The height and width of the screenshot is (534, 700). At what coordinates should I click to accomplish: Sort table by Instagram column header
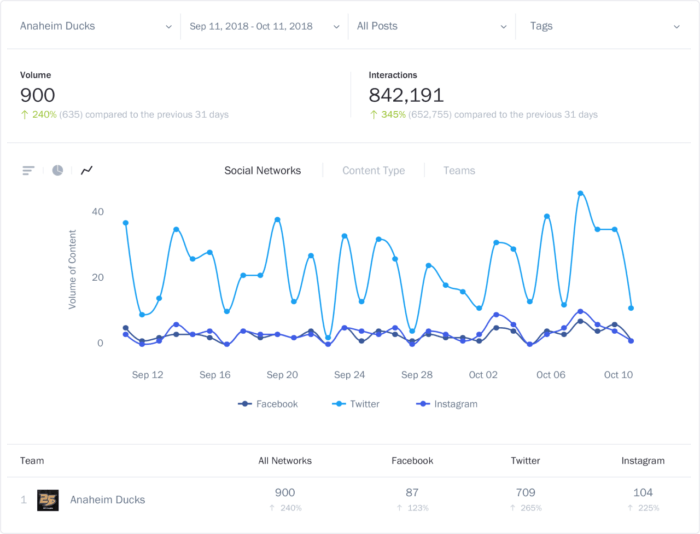point(642,461)
